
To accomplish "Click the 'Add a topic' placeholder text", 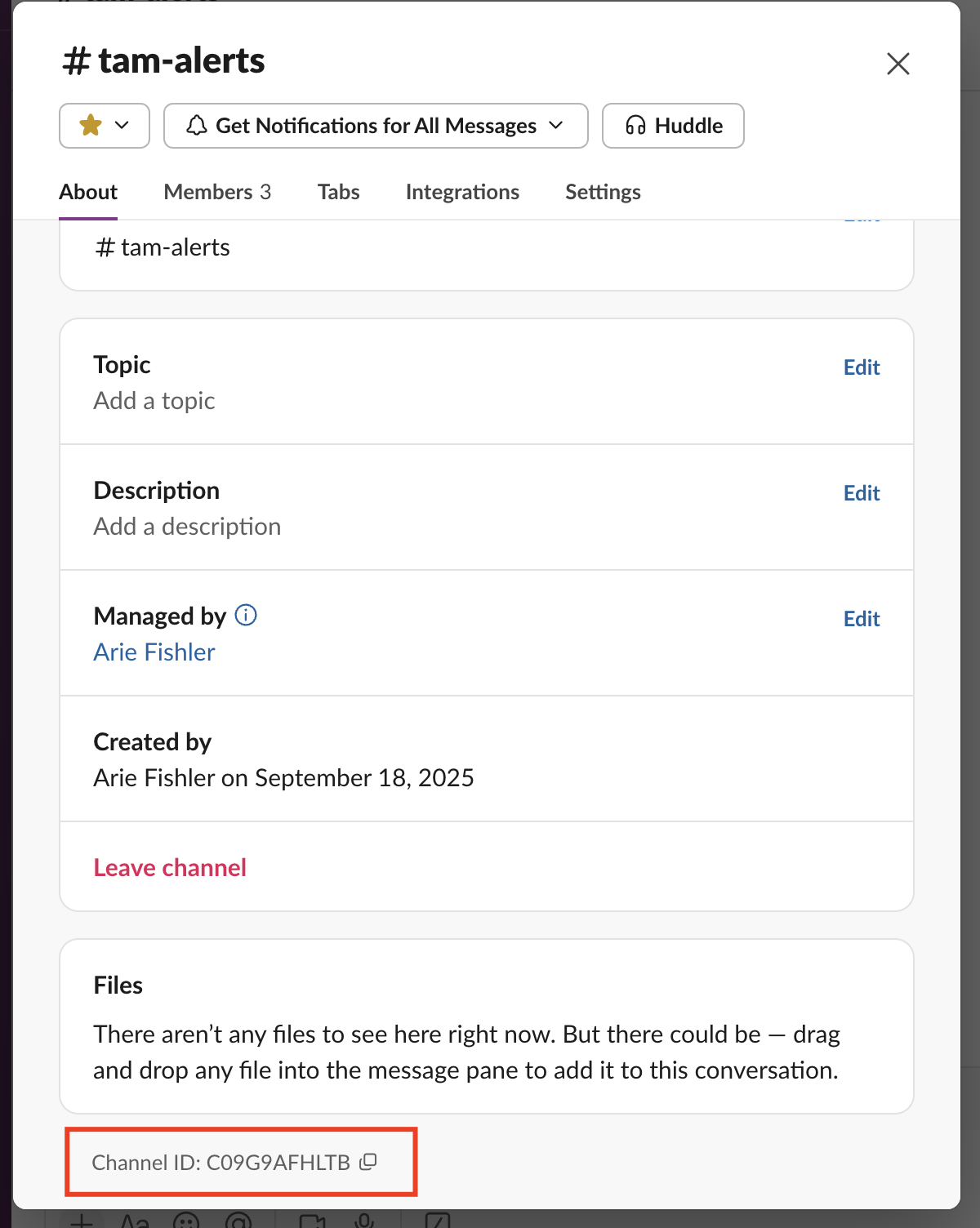I will coord(154,401).
